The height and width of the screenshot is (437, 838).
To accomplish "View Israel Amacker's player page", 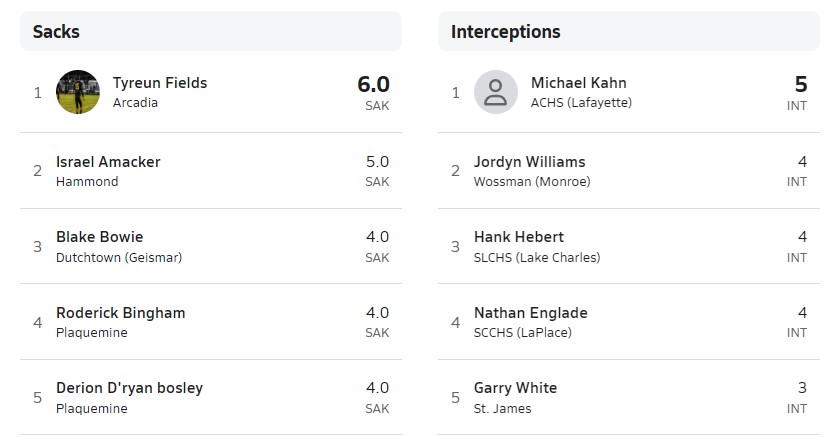I will (x=108, y=162).
